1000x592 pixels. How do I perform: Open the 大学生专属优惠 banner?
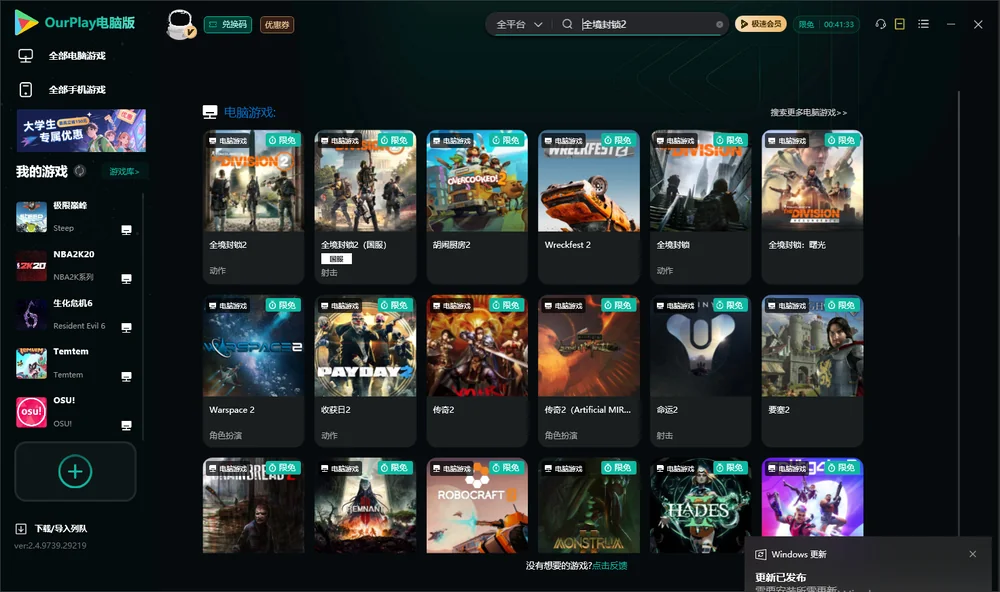coord(81,130)
